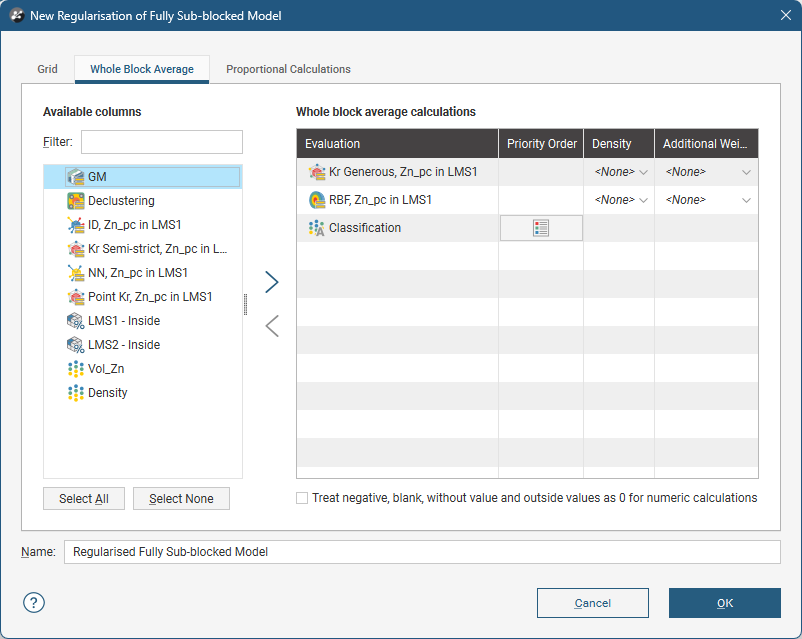
Task: Switch to the Grid tab
Action: [x=48, y=69]
